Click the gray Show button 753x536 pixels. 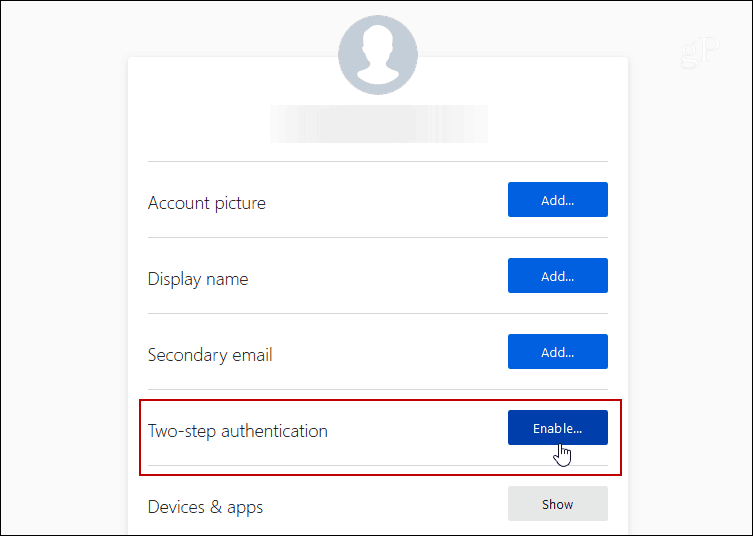point(558,503)
